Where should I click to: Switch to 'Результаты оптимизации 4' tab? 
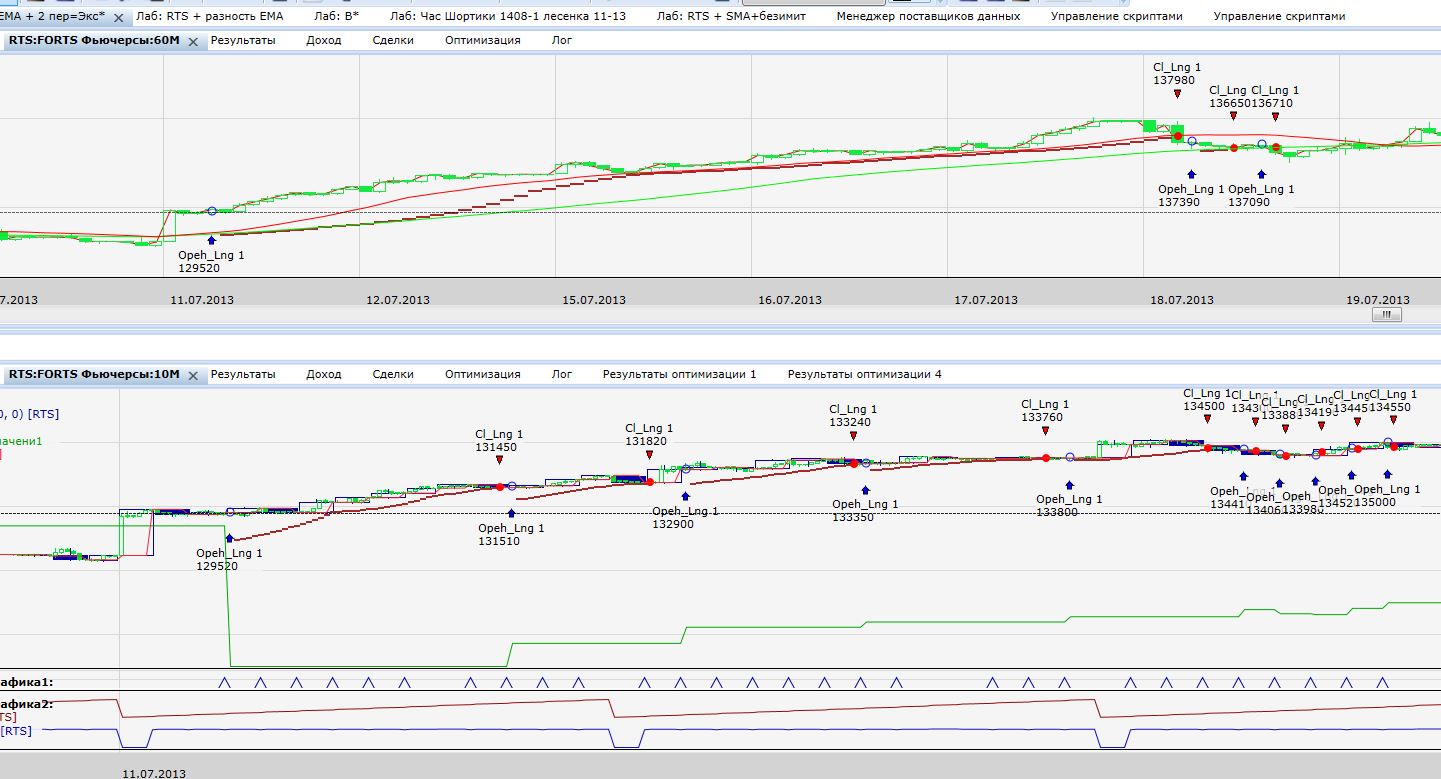[x=864, y=374]
